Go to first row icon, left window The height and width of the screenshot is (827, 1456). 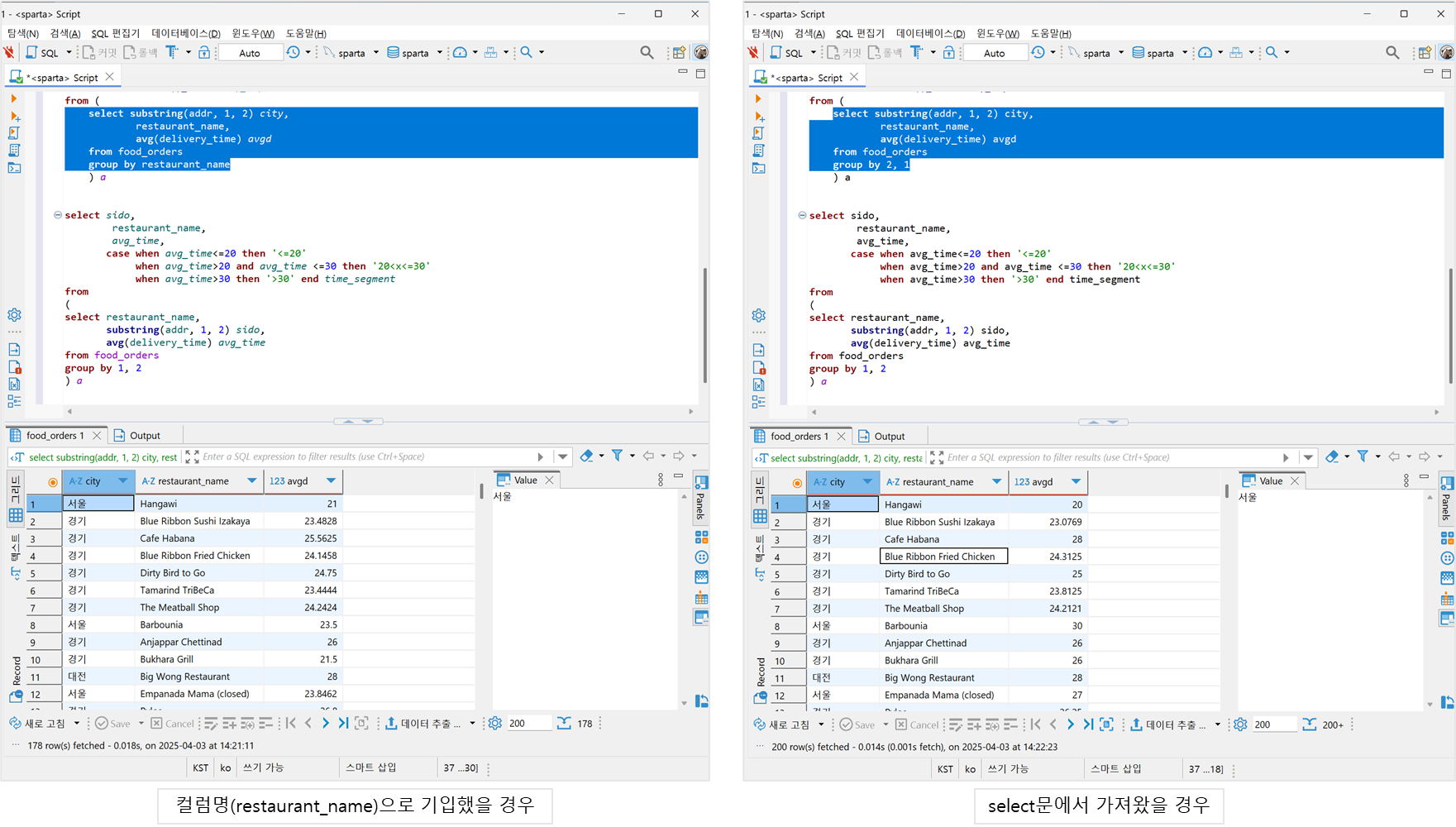[291, 724]
